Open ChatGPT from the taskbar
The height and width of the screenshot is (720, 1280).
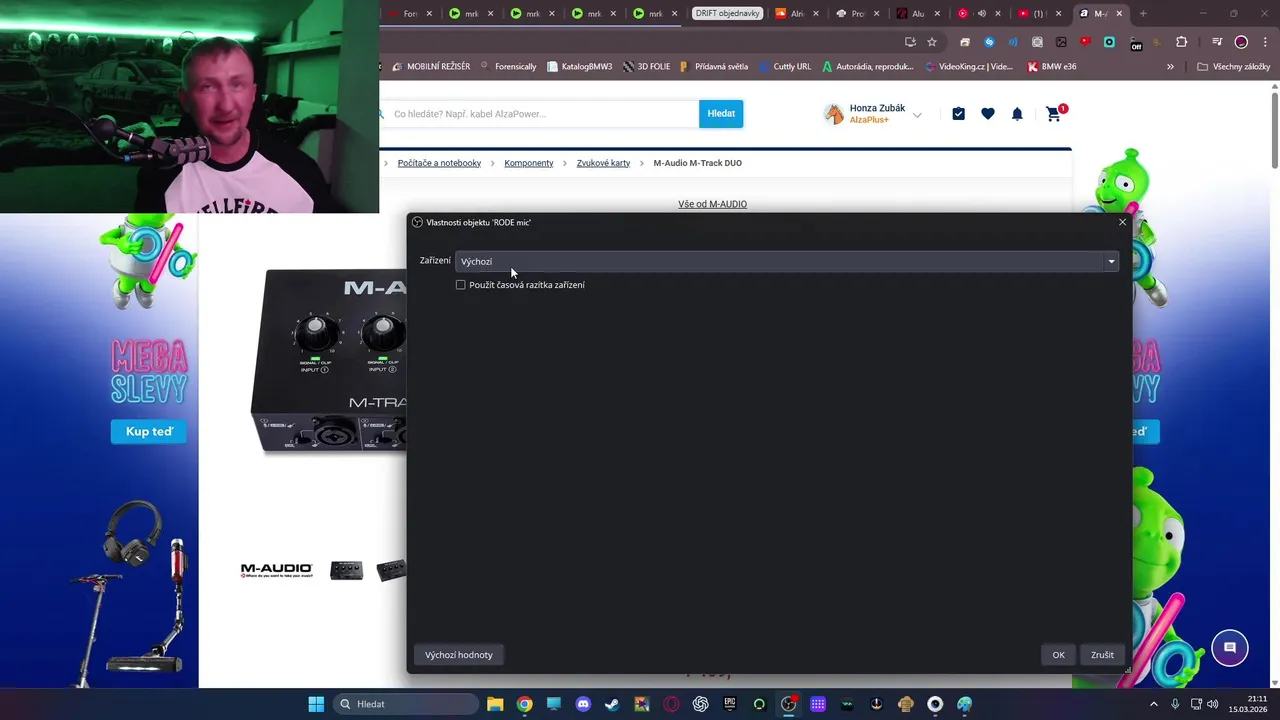[x=700, y=704]
